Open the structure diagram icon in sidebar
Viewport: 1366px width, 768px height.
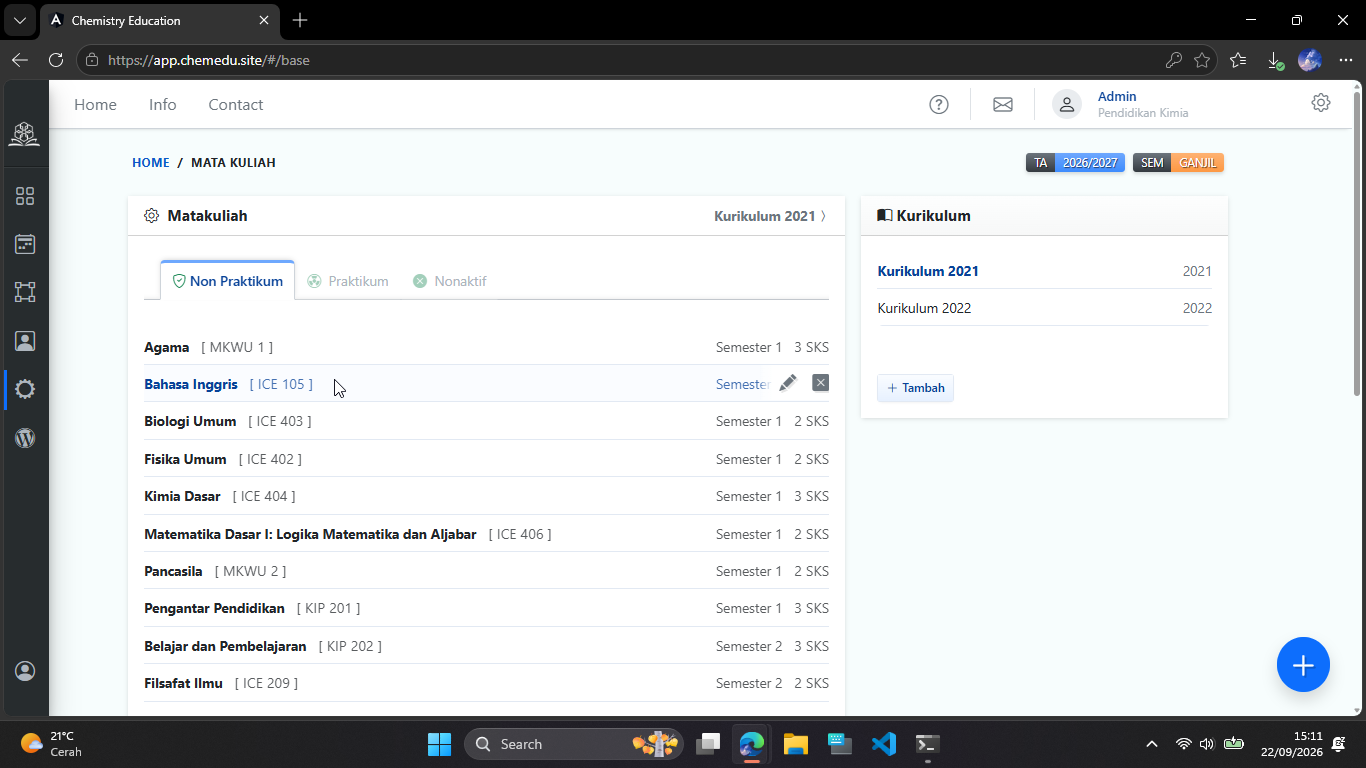(x=25, y=292)
